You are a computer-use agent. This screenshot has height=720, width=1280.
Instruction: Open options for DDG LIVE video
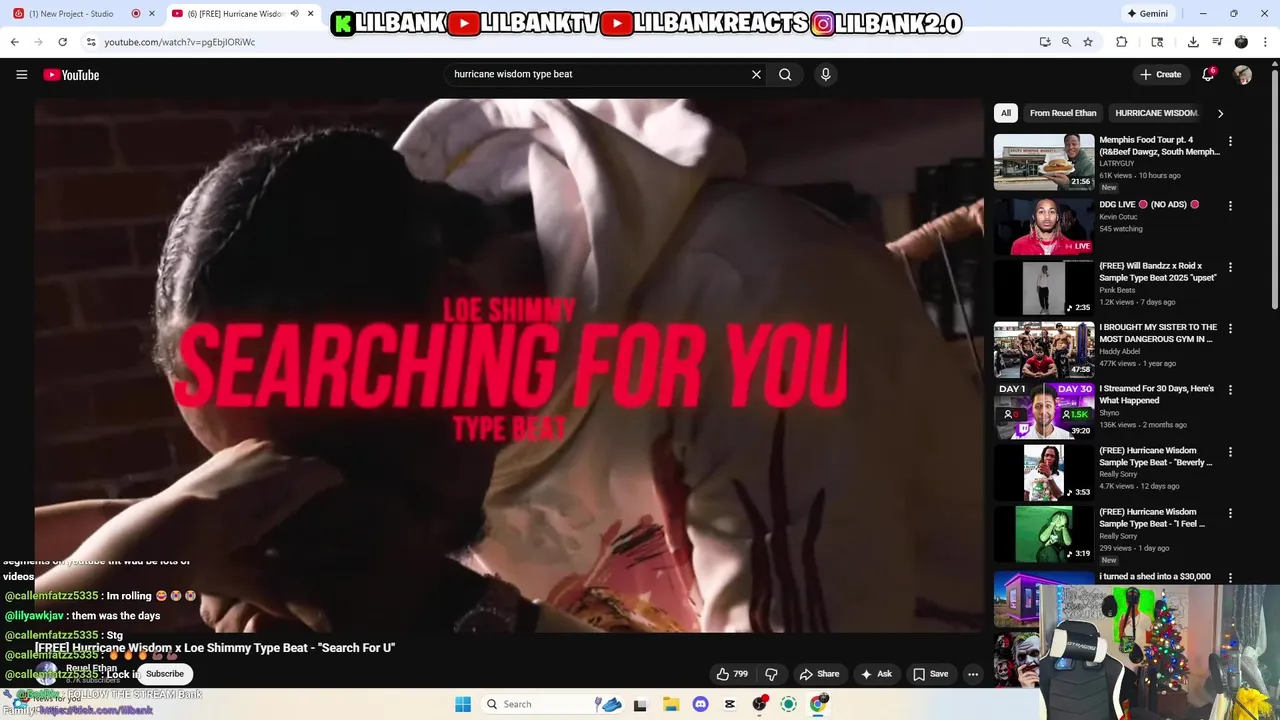point(1230,206)
